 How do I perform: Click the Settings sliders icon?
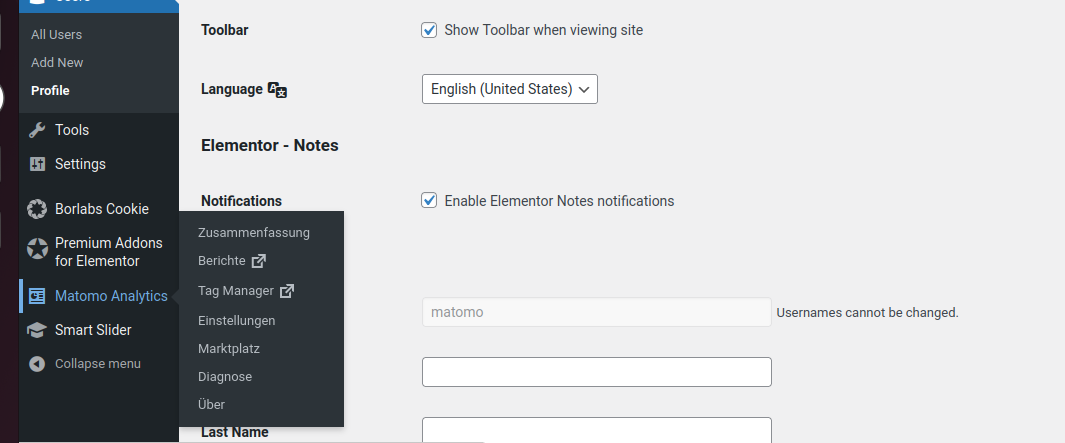(37, 164)
